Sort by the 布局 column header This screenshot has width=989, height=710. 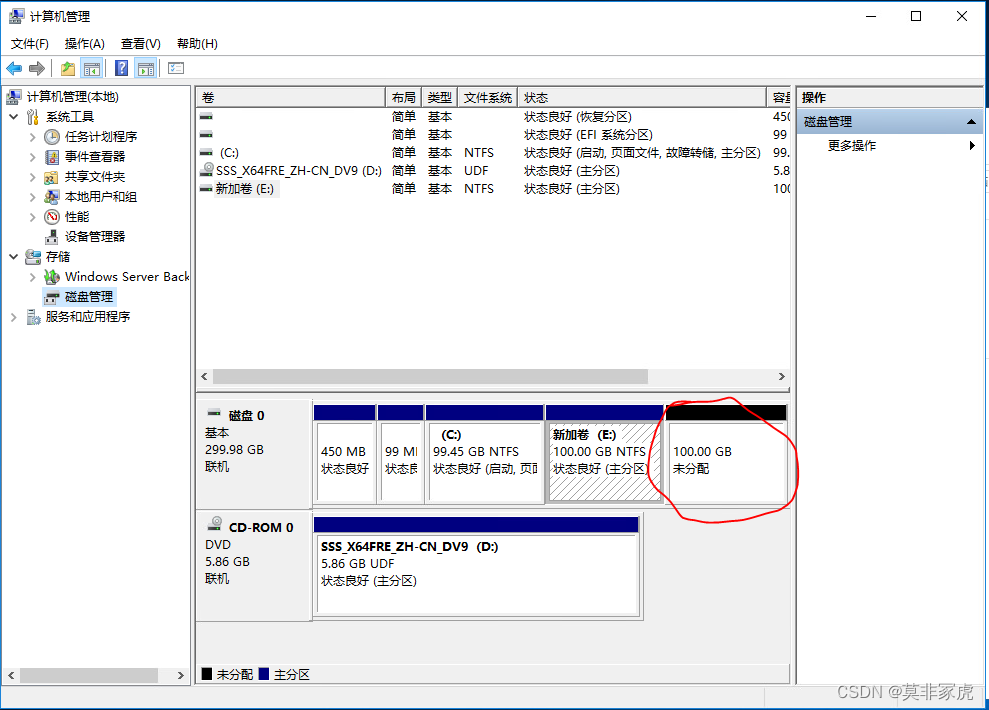404,98
